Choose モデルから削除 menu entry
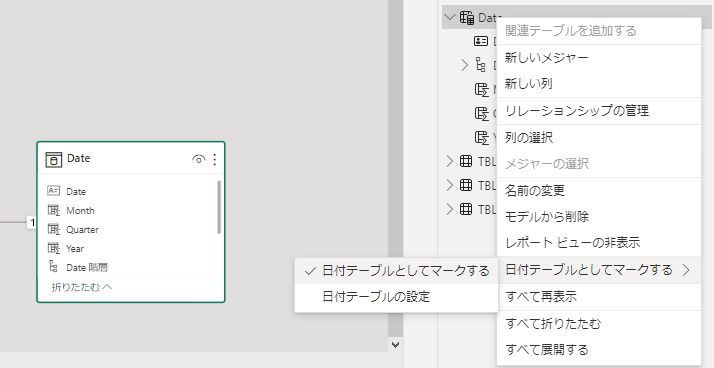714x368 pixels. [598, 216]
